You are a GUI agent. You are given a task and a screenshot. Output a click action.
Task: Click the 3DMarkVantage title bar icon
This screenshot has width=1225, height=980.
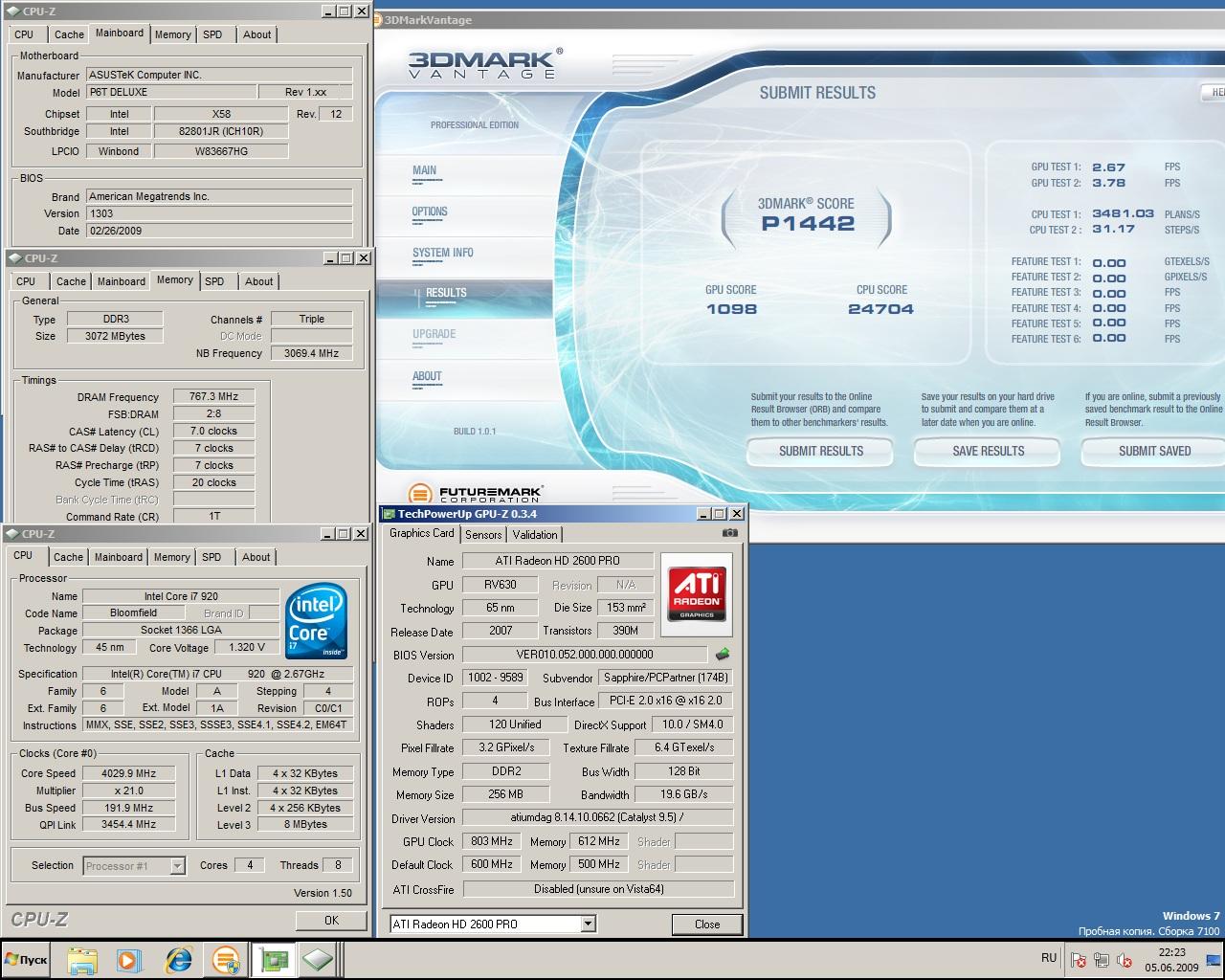(x=378, y=20)
